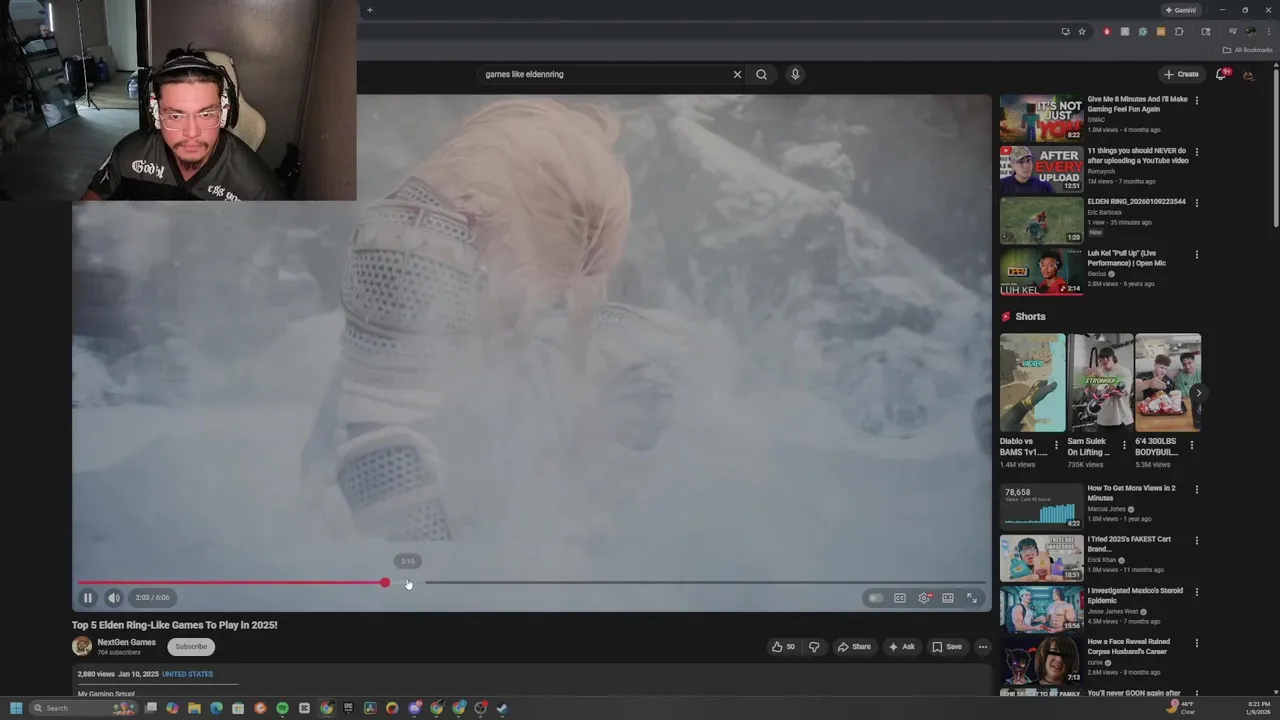This screenshot has height=720, width=1280.
Task: Seek using the red scrubber on progress bar
Action: [x=385, y=582]
